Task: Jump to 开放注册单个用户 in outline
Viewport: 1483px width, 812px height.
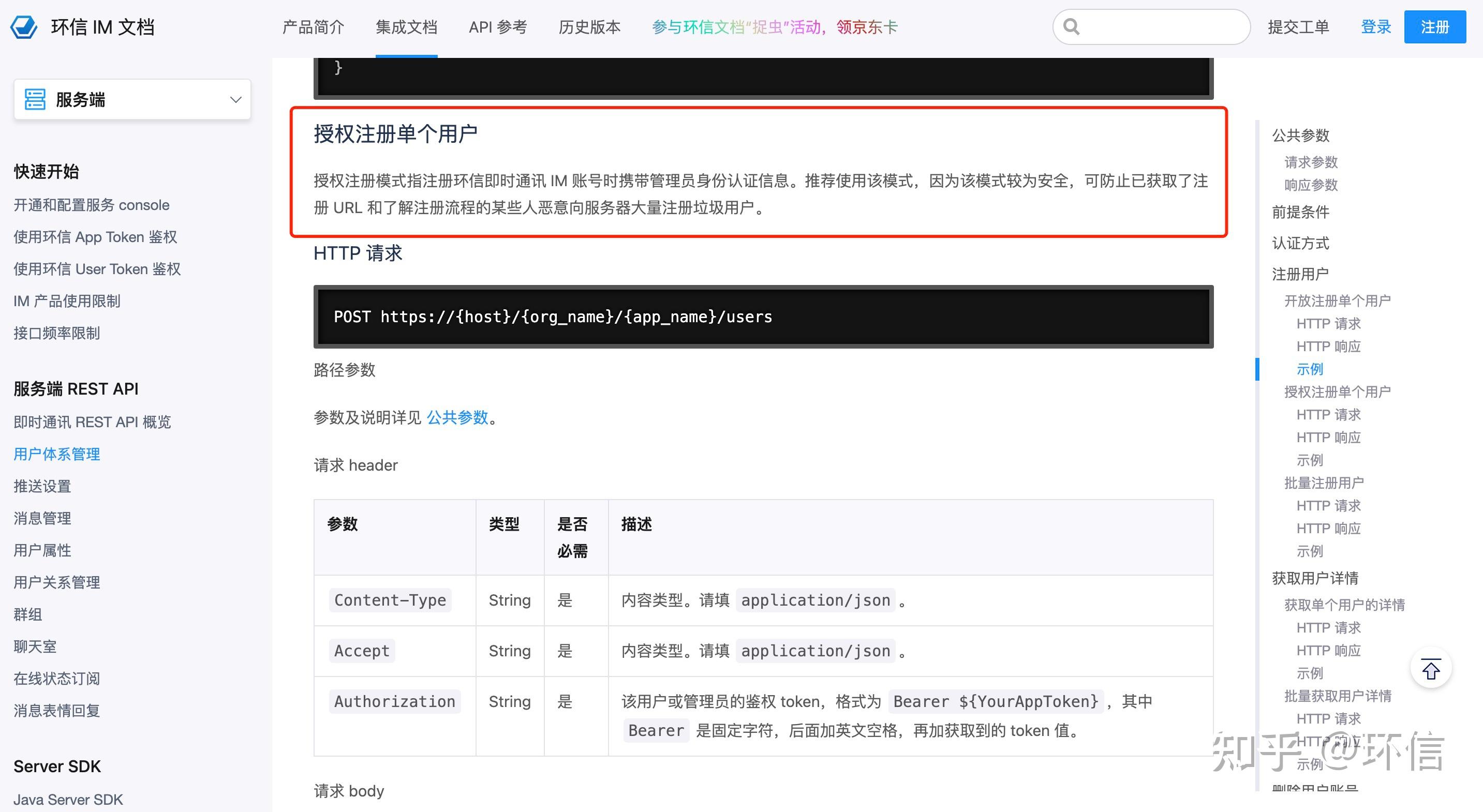Action: (1338, 300)
